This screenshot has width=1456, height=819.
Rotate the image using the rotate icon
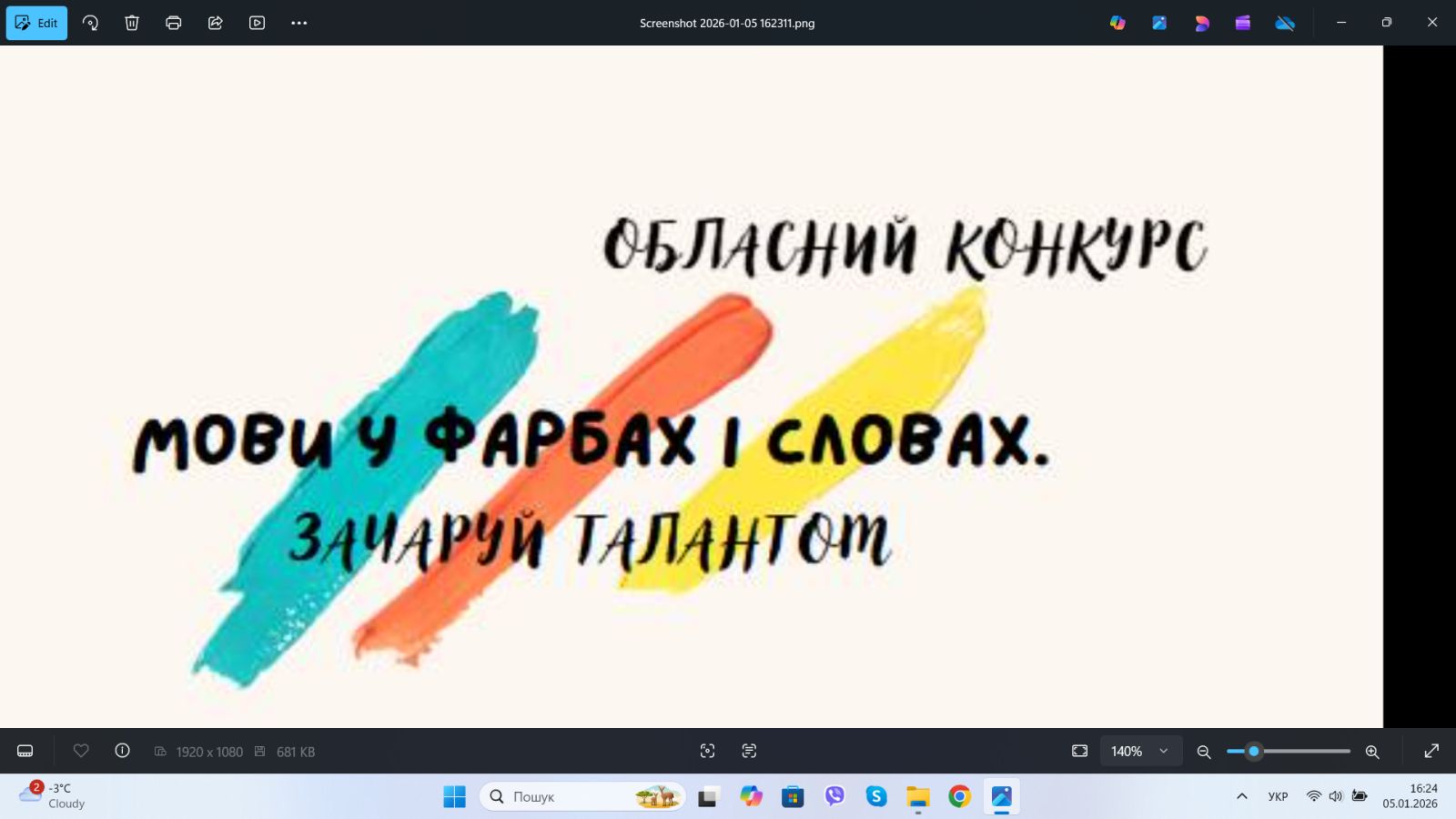point(90,23)
